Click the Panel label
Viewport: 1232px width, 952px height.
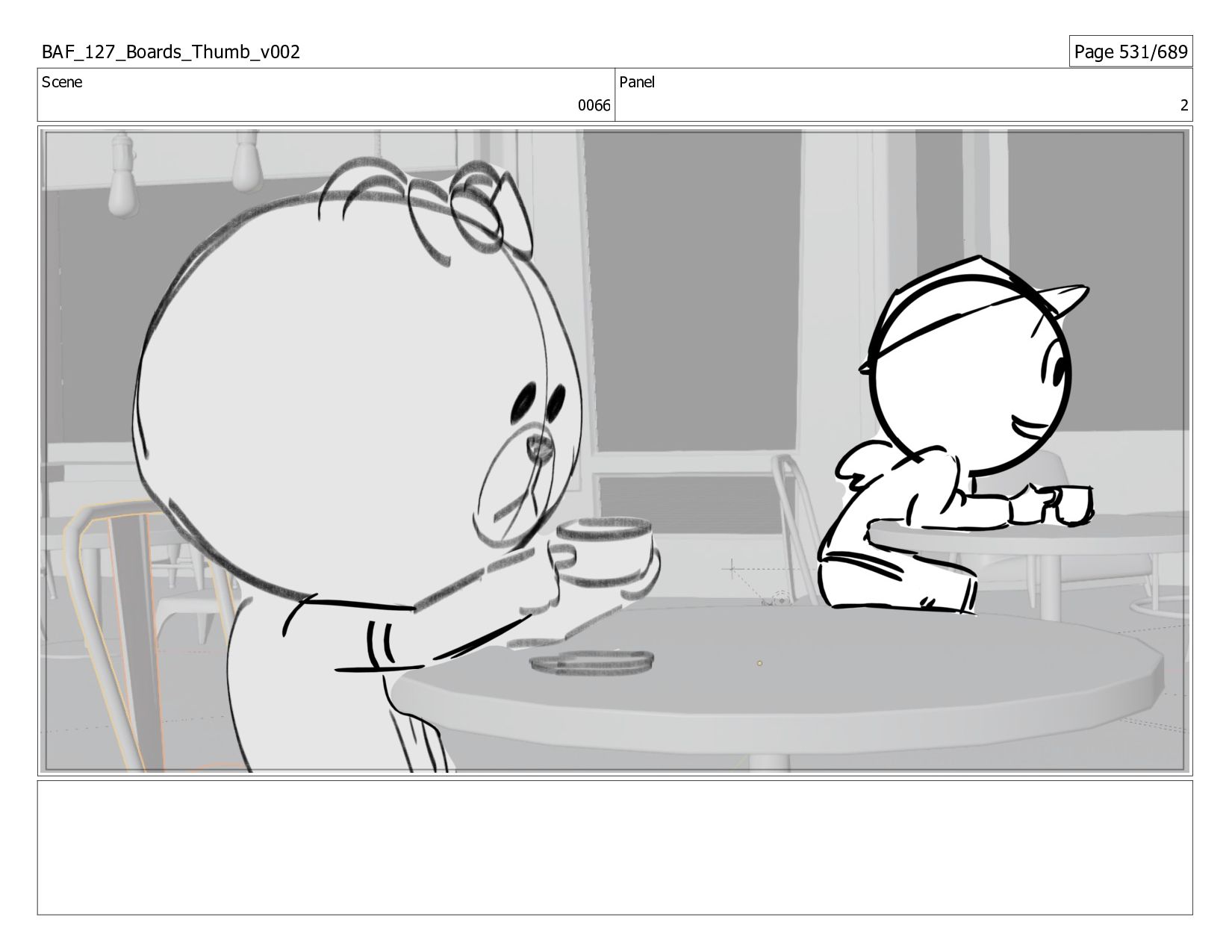(x=637, y=82)
